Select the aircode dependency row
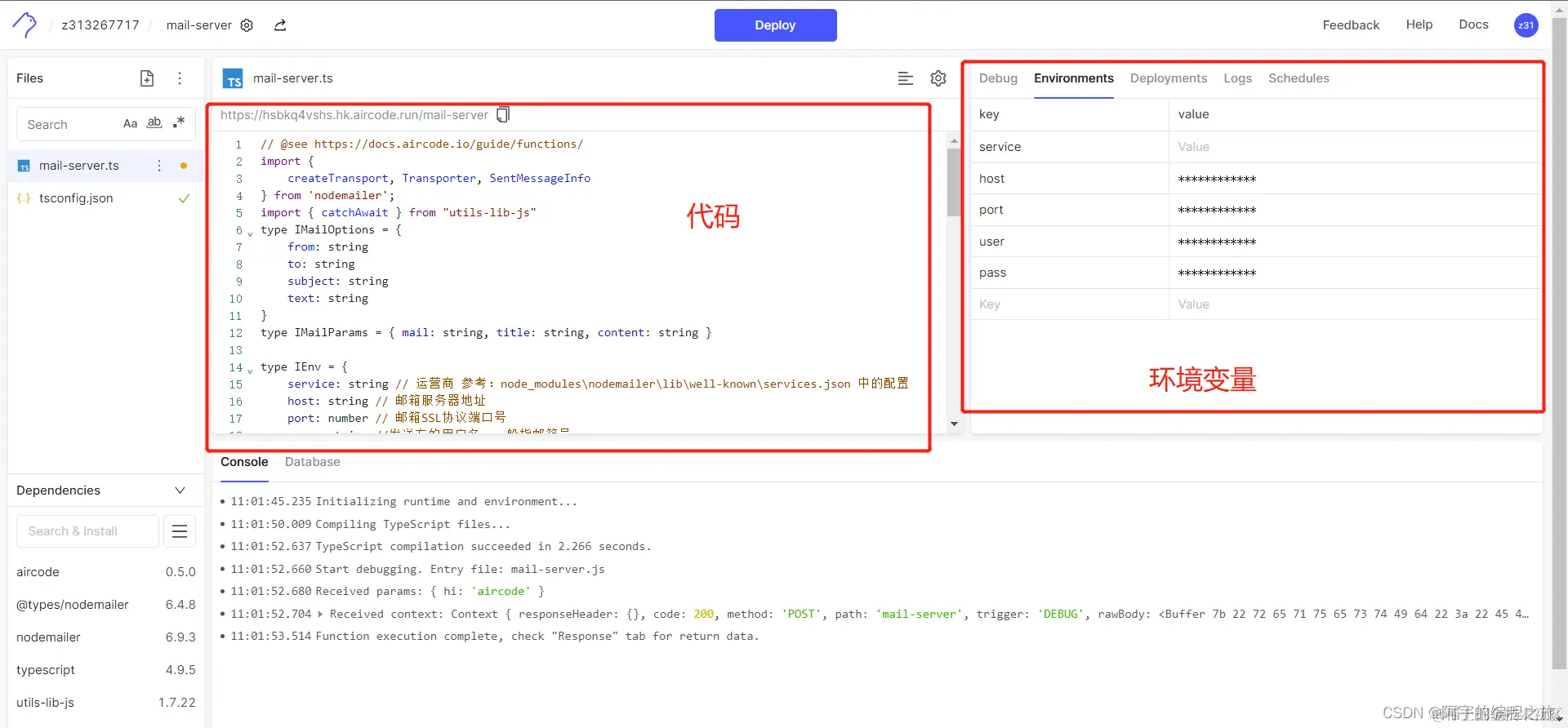 pos(105,572)
